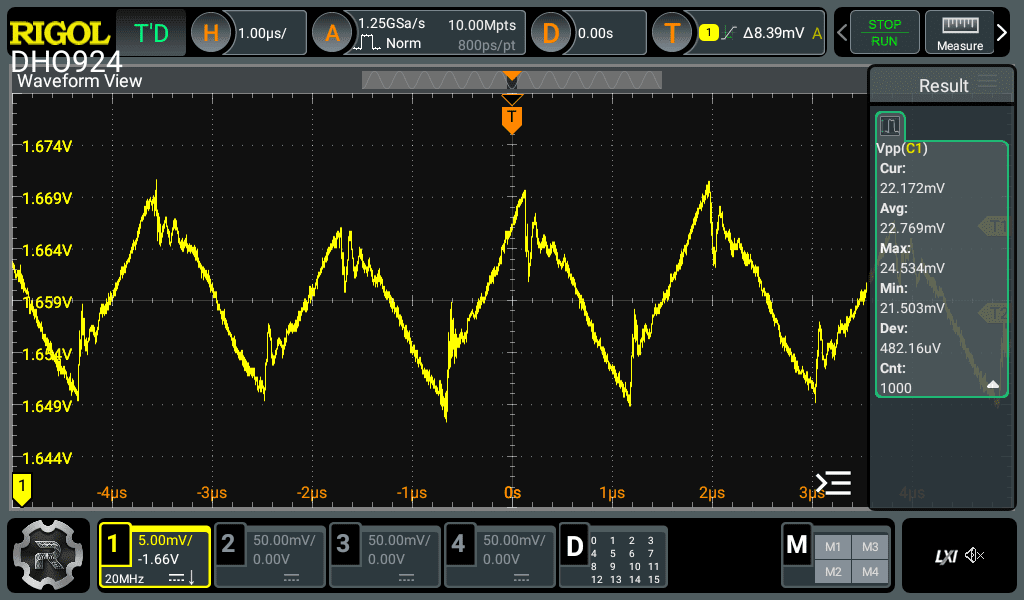This screenshot has height=600, width=1024.
Task: Click the rising edge trigger slope icon
Action: [729, 33]
